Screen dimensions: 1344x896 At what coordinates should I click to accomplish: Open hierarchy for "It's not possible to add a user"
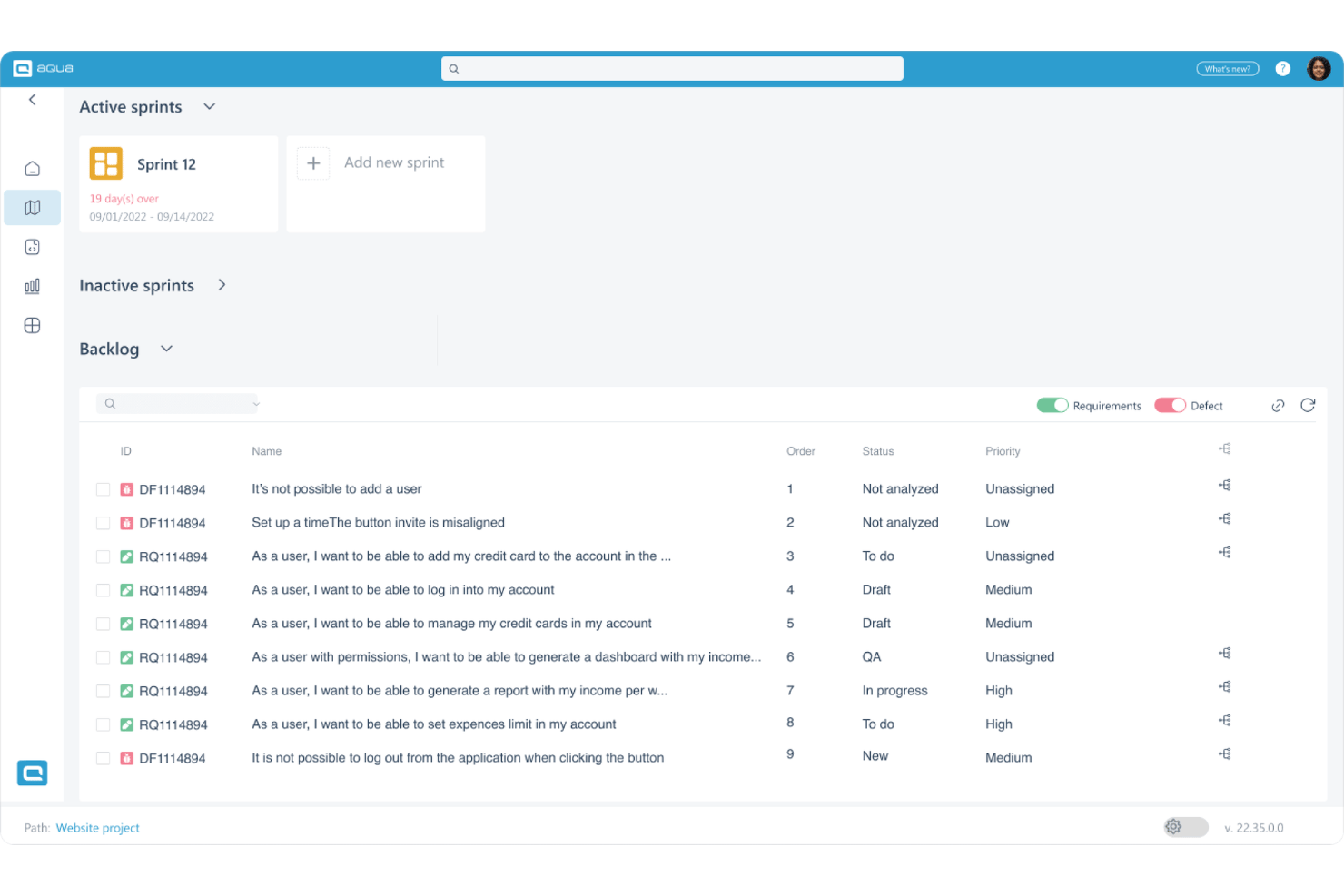click(1225, 486)
